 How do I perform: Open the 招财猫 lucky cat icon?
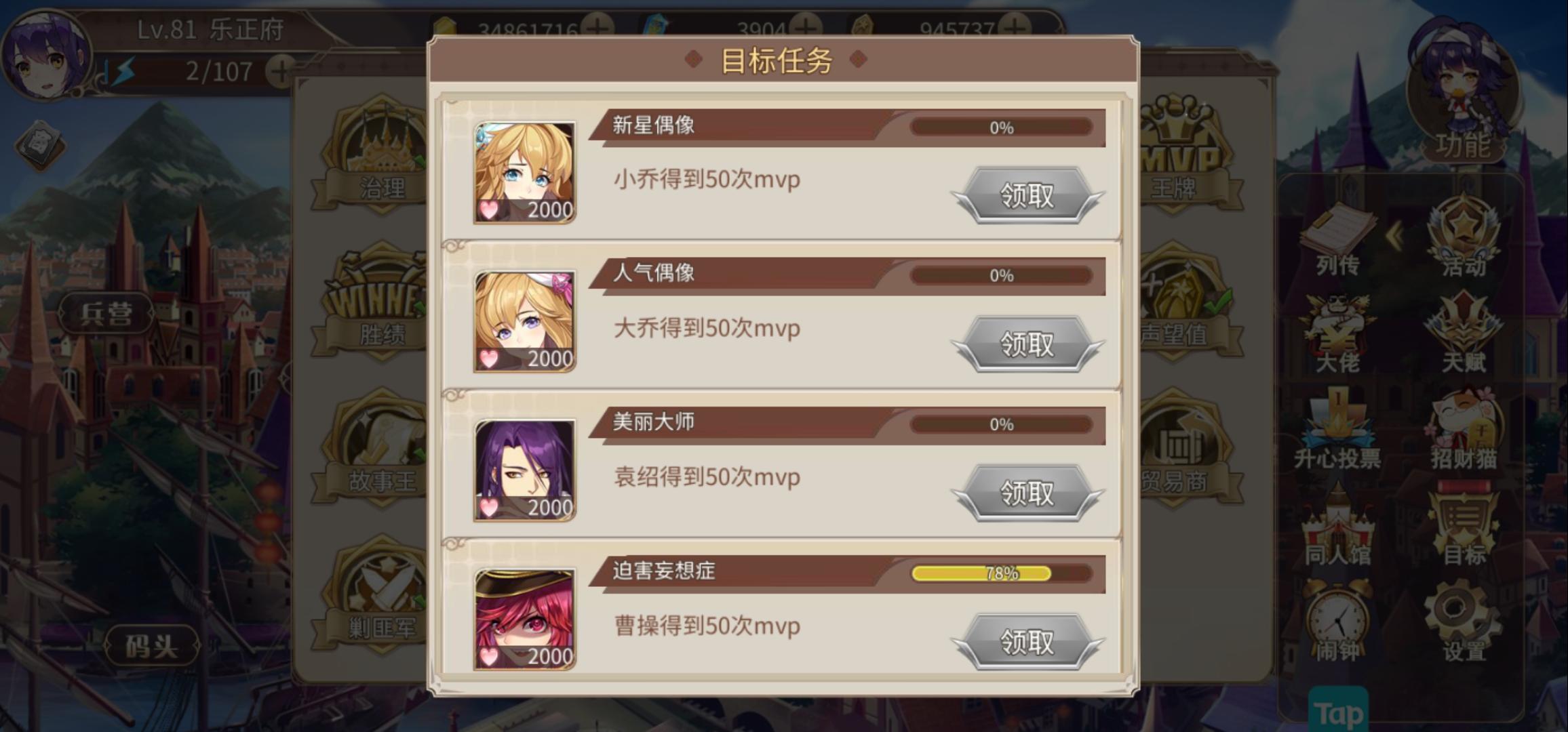[1464, 431]
